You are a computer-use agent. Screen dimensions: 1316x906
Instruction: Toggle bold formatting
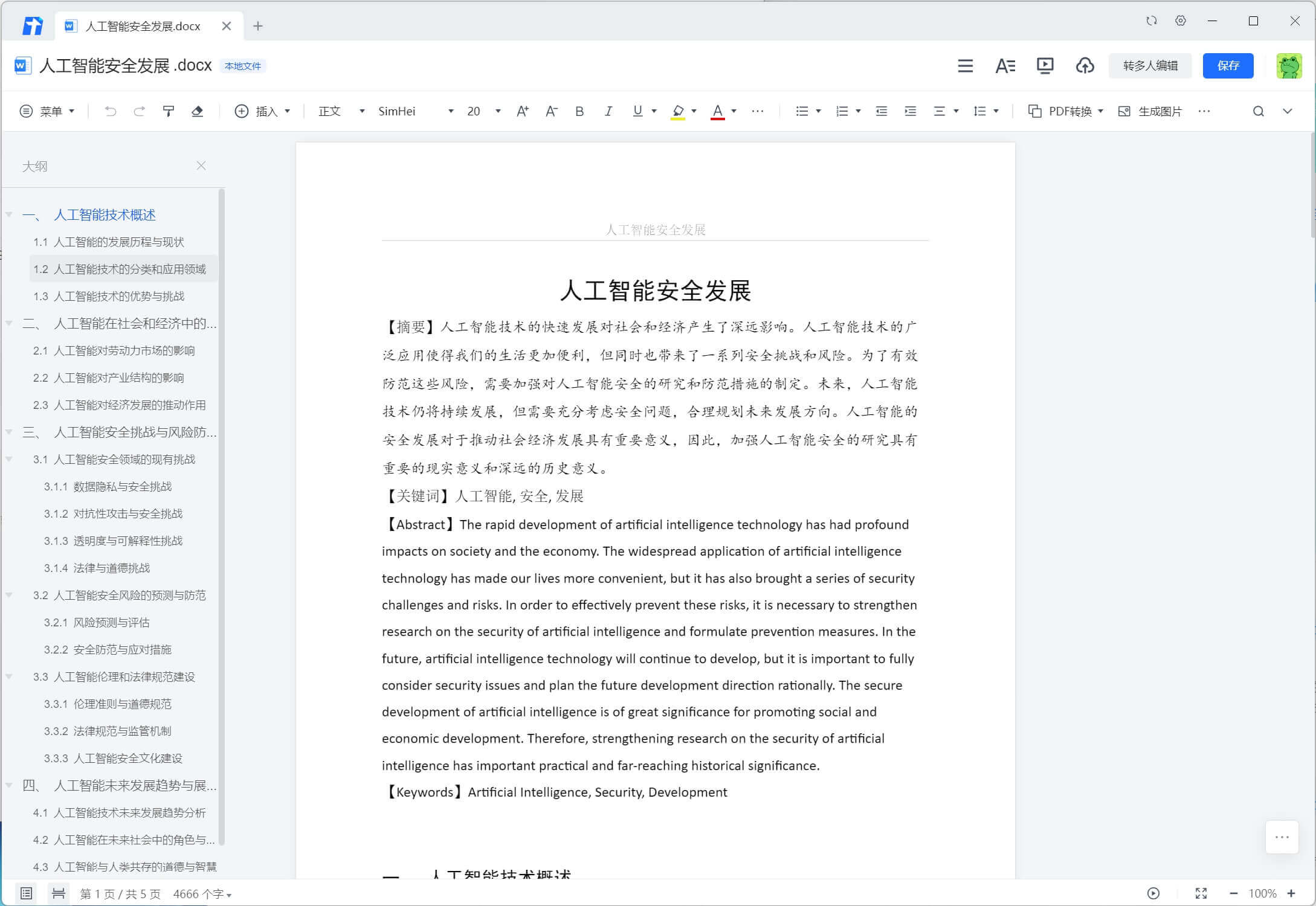[x=579, y=111]
